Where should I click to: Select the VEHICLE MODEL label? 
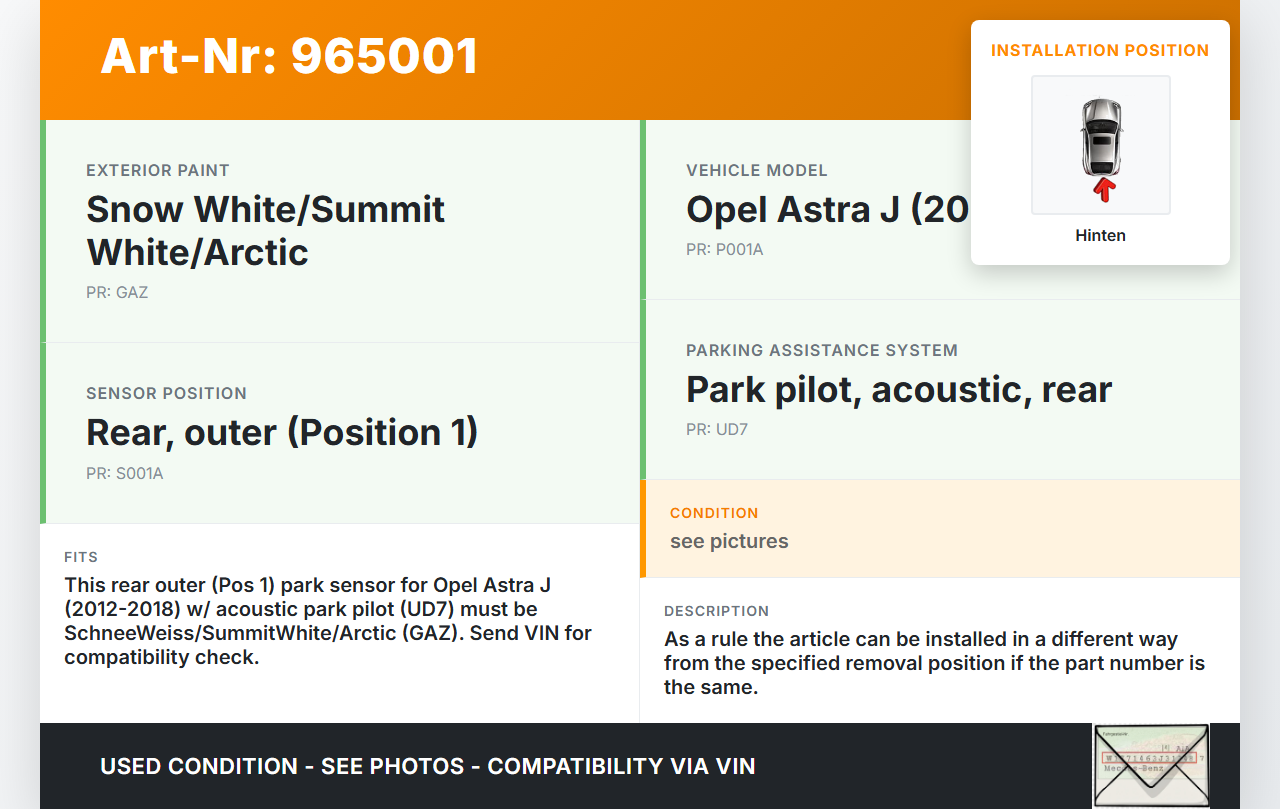click(x=757, y=171)
